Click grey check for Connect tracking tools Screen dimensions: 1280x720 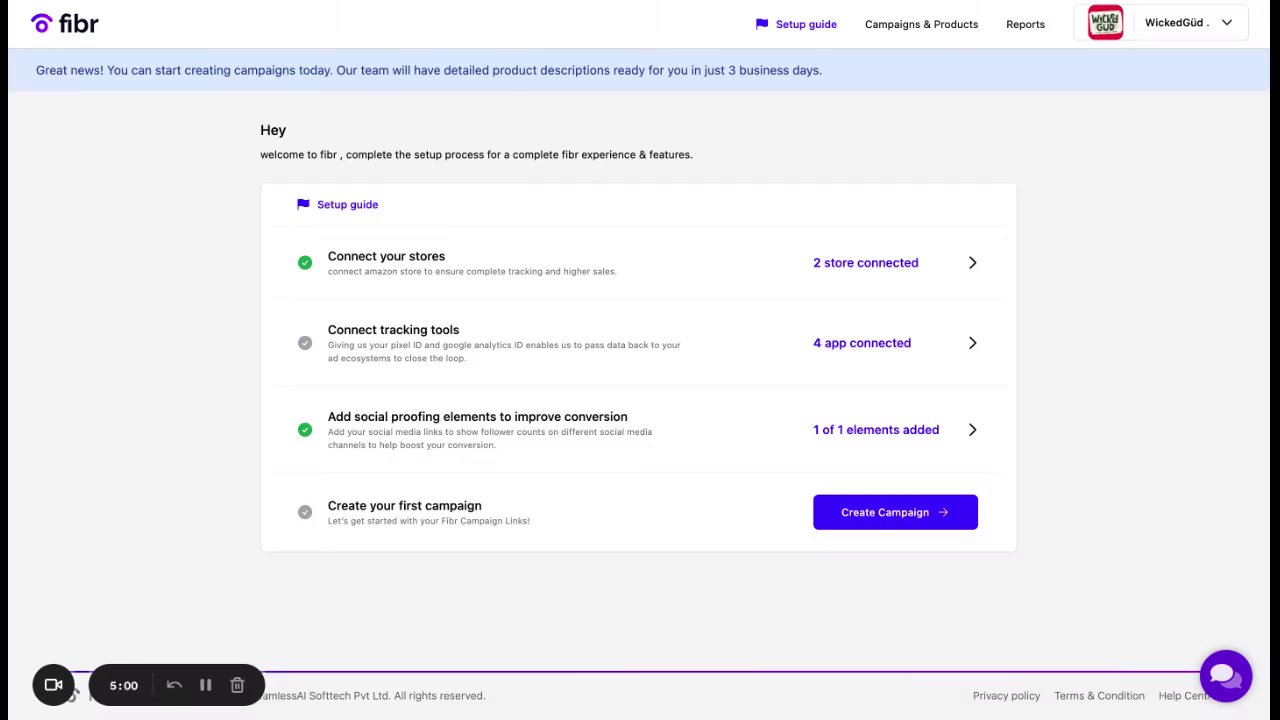305,343
